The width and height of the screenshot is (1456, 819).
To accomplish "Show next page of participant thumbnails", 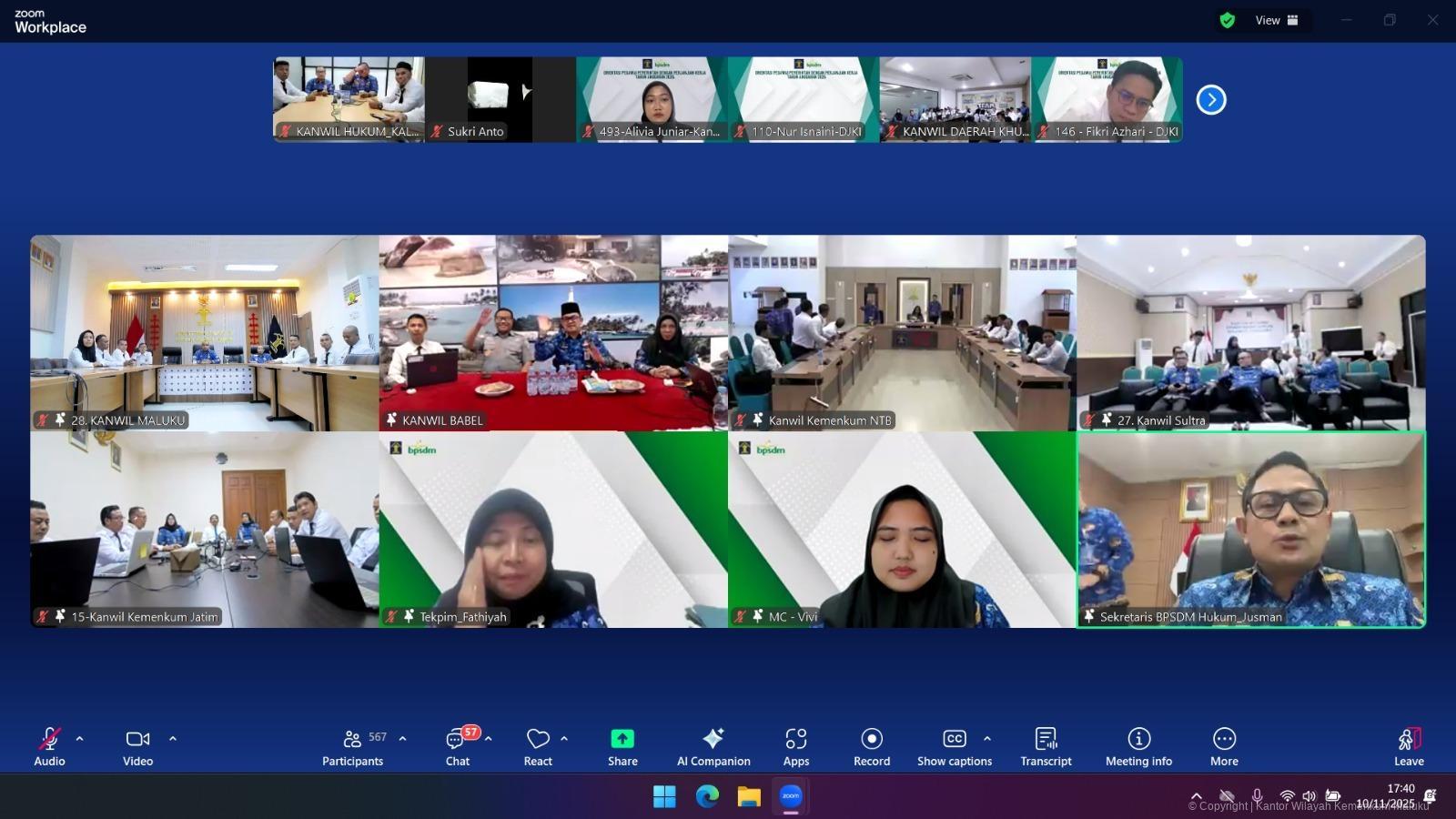I will tap(1211, 100).
